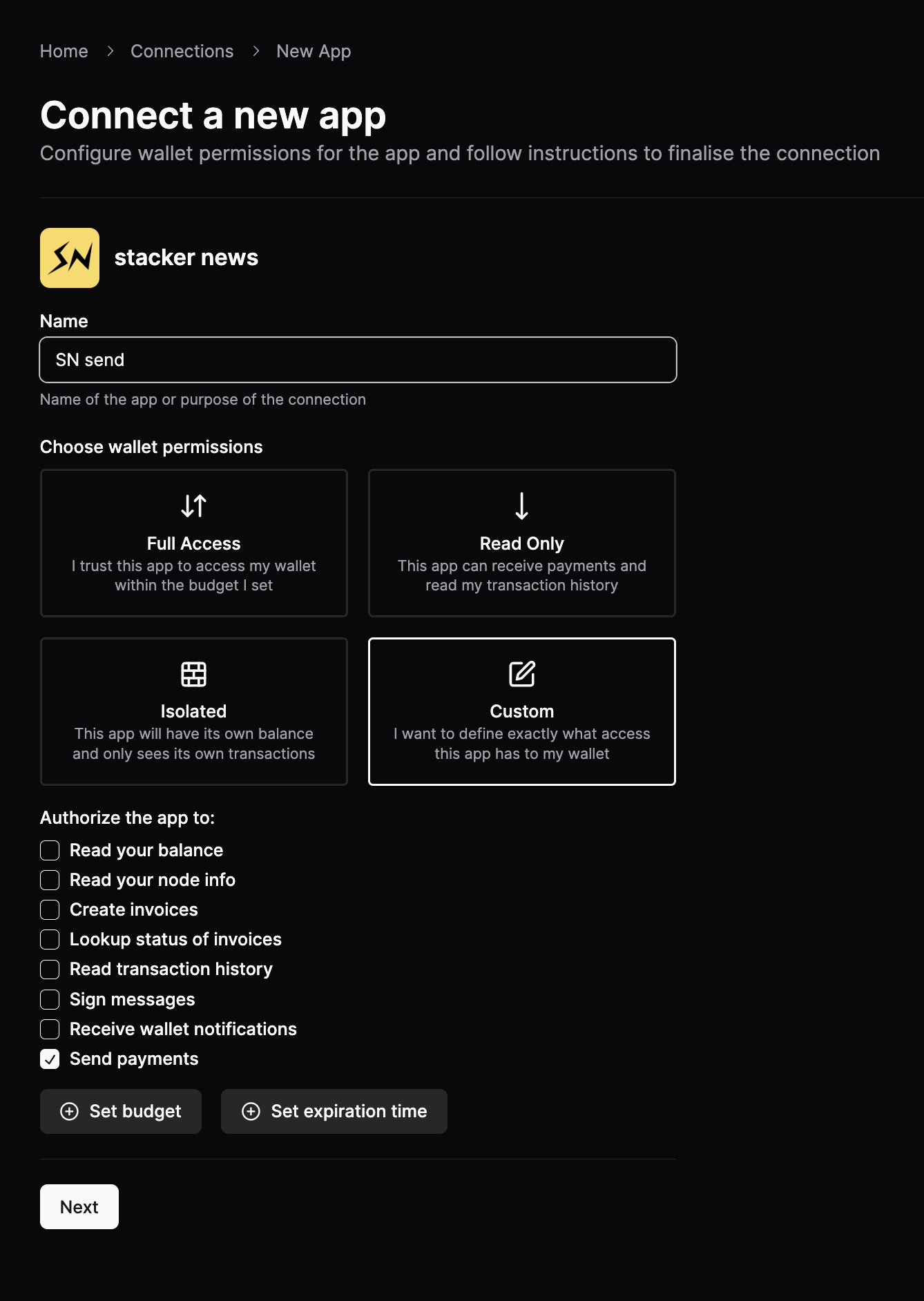Choose the Isolated brick-wall icon
The image size is (924, 1301).
tap(194, 674)
